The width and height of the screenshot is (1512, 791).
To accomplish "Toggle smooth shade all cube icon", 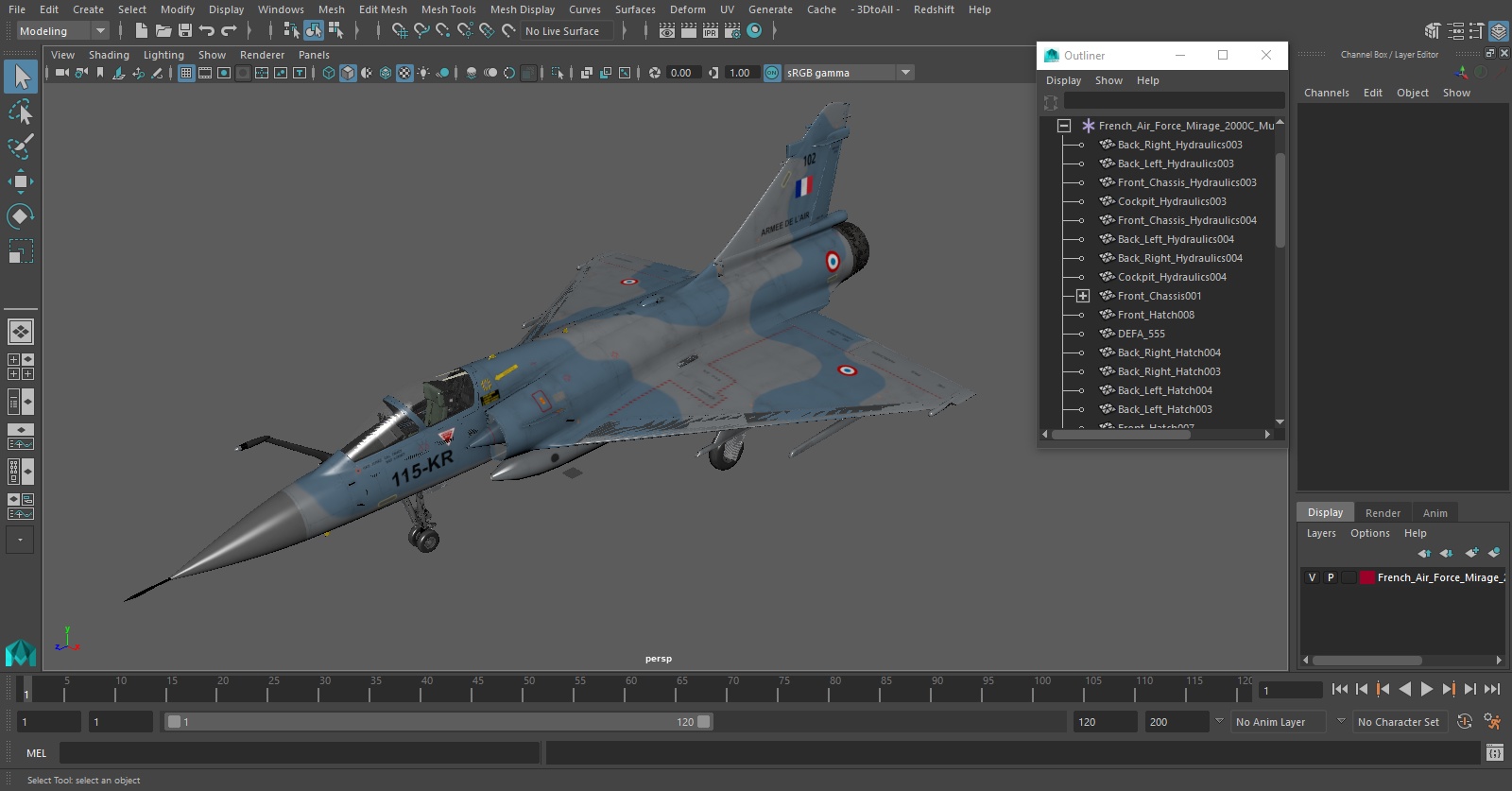I will pos(348,73).
